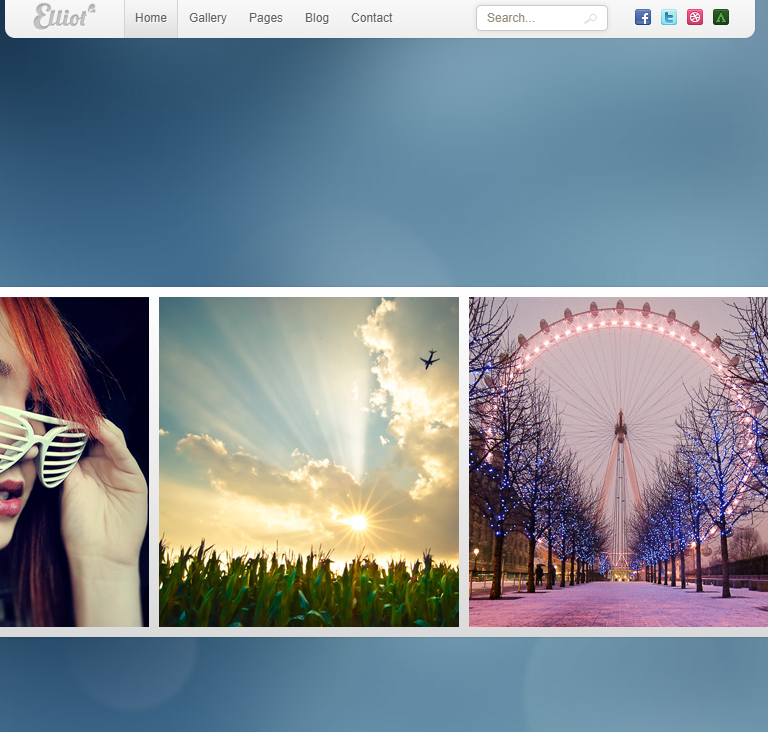This screenshot has height=732, width=768.
Task: Open the Contact menu item
Action: click(x=372, y=18)
